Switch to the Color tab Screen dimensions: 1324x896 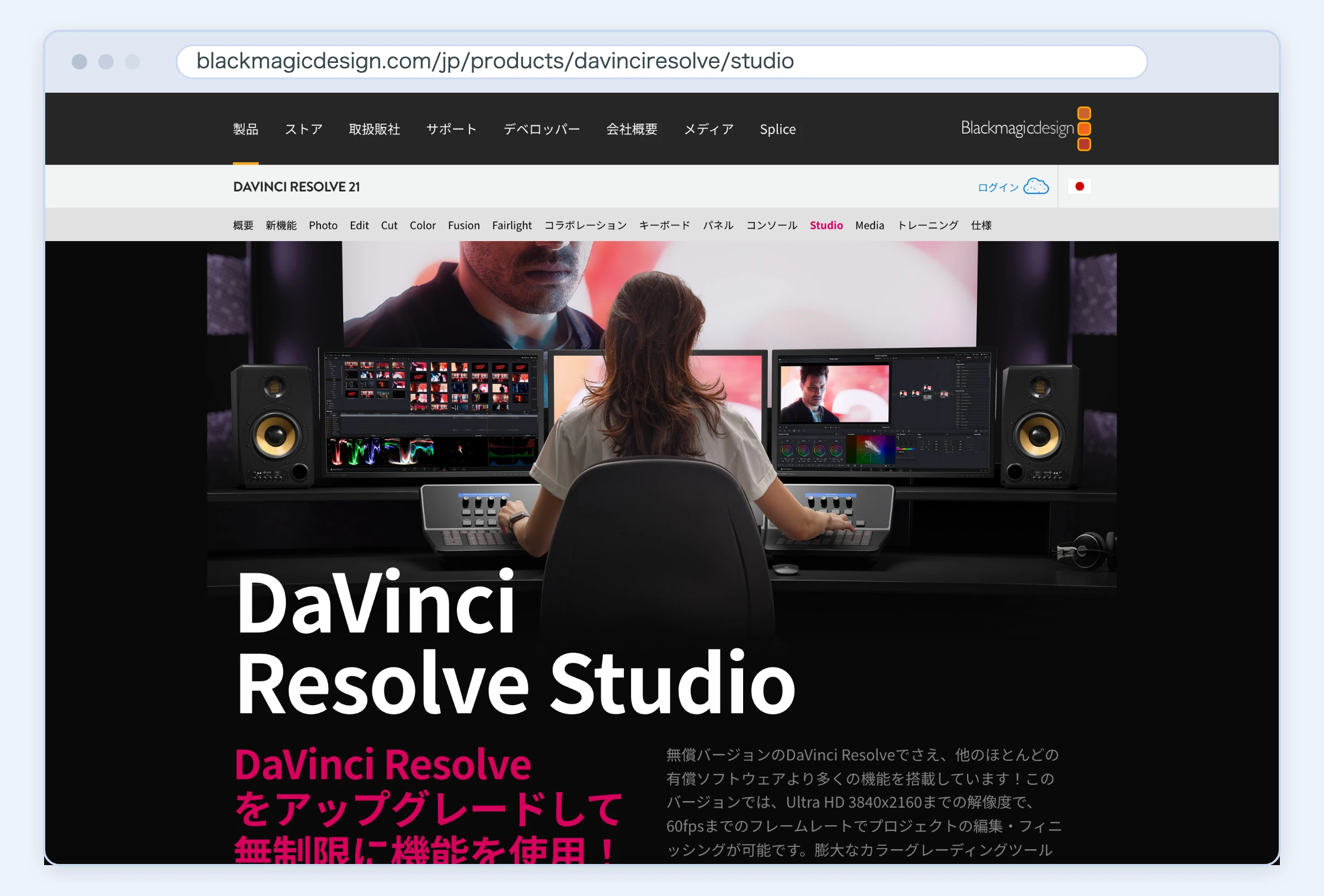click(x=422, y=225)
